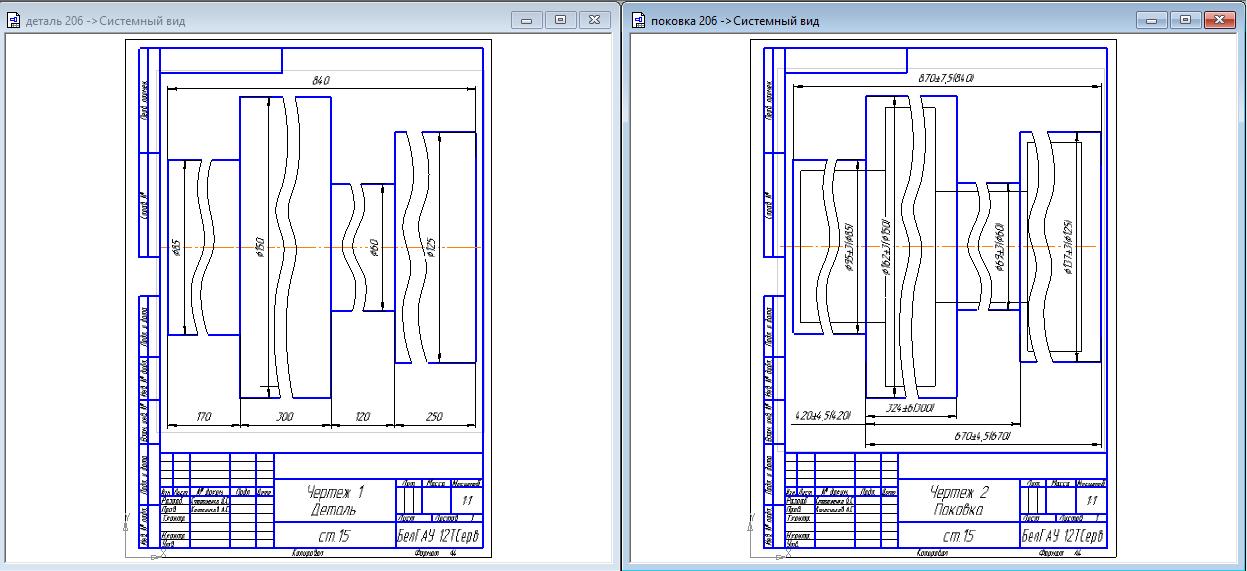Viewport: 1247px width, 571px height.
Task: Select the ø60 diameter dimension
Action: point(374,247)
